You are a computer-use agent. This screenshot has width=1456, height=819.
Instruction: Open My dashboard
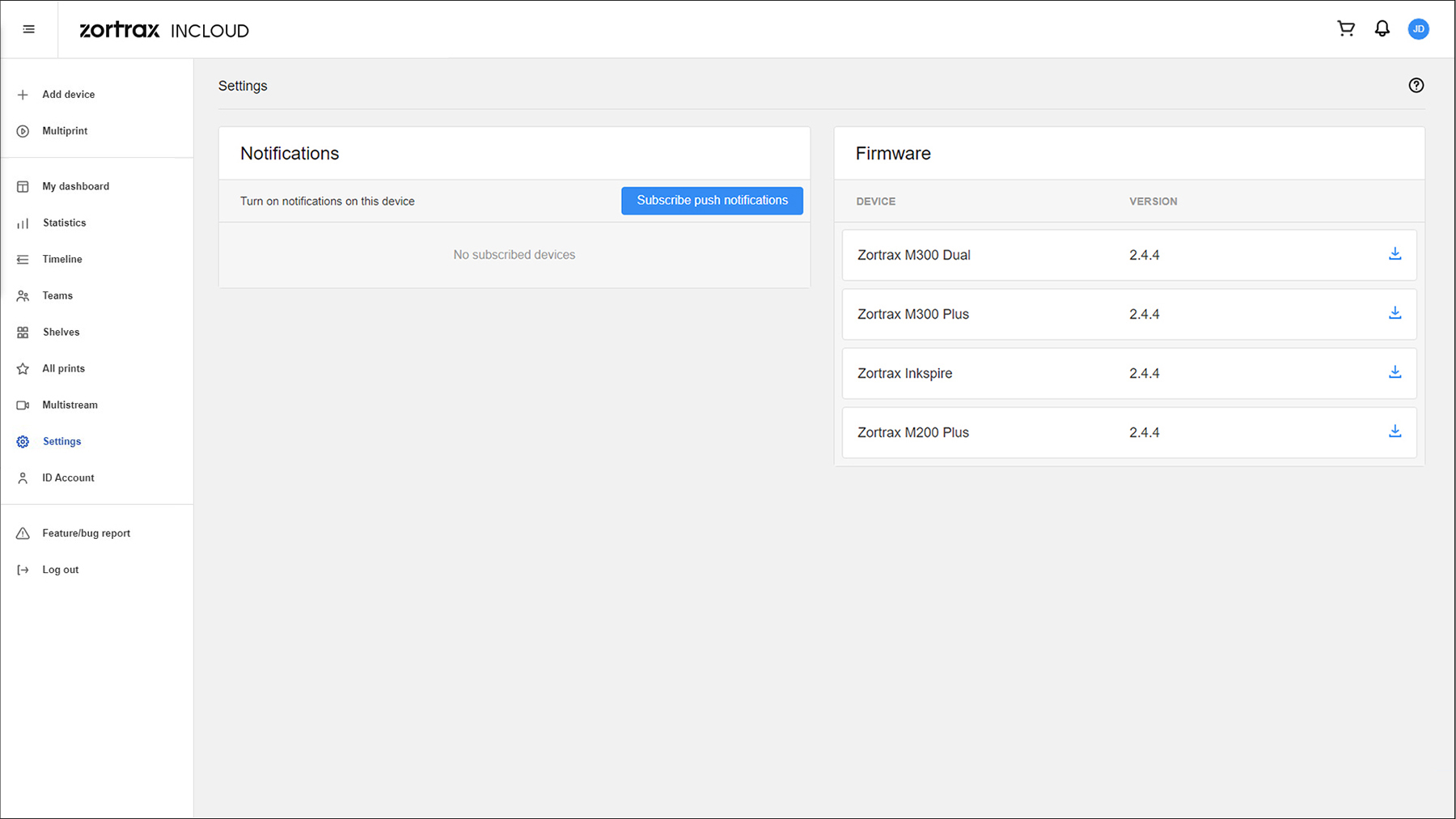coord(75,186)
